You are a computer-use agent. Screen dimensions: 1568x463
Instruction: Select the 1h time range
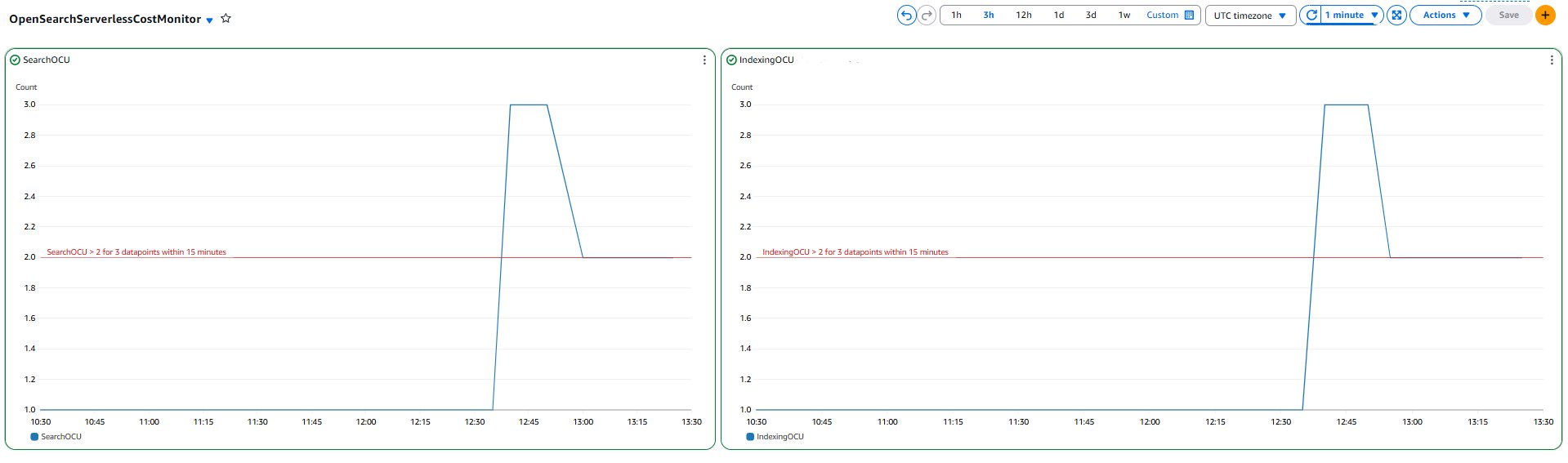point(956,16)
